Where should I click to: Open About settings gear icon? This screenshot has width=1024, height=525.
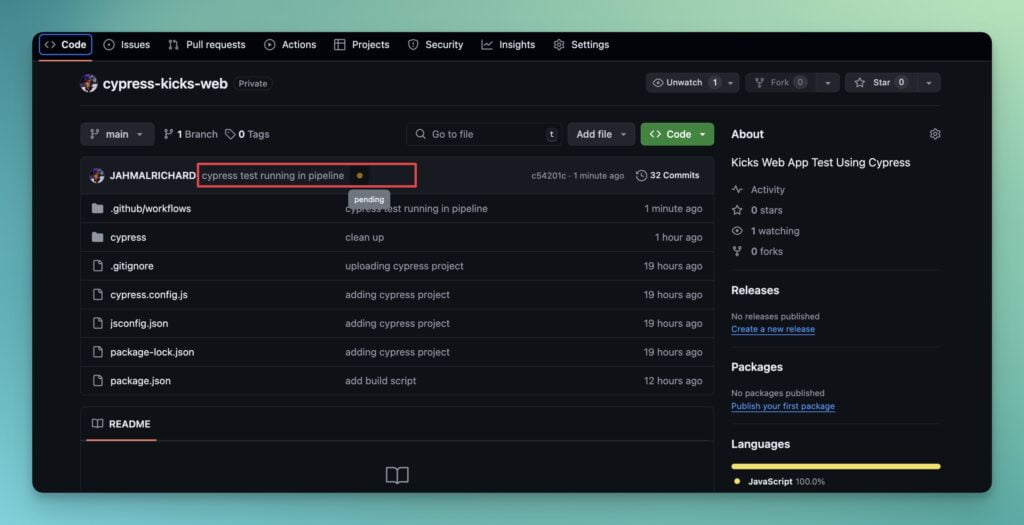tap(935, 134)
